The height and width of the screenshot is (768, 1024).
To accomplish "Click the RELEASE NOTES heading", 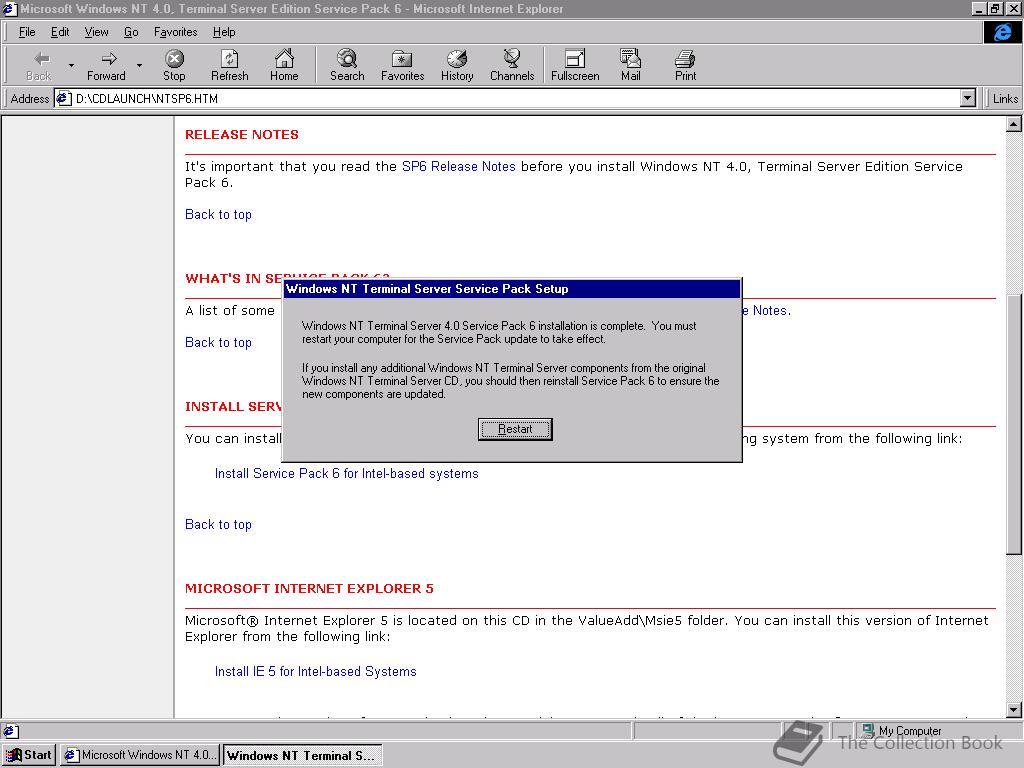I will [242, 135].
